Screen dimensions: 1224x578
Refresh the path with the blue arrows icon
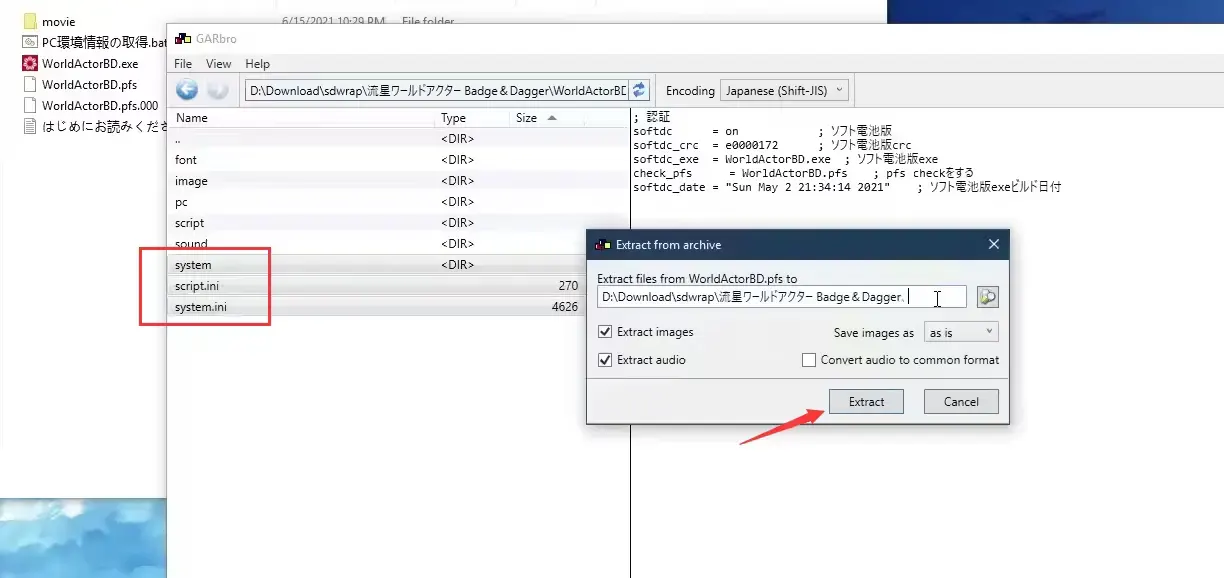click(x=639, y=90)
